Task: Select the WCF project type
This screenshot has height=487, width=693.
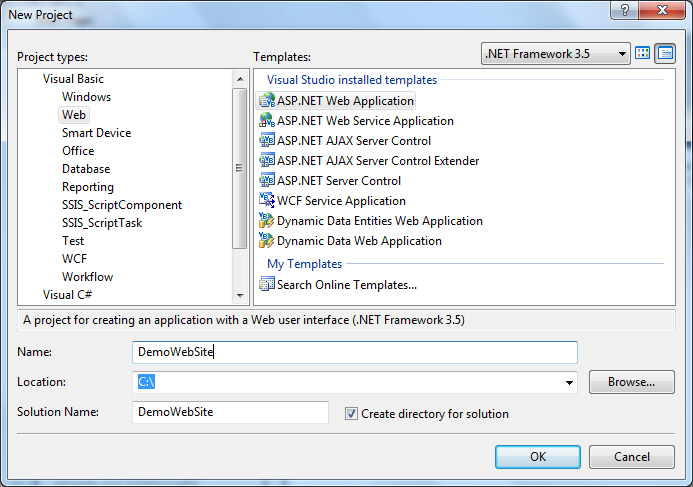Action: 74,259
